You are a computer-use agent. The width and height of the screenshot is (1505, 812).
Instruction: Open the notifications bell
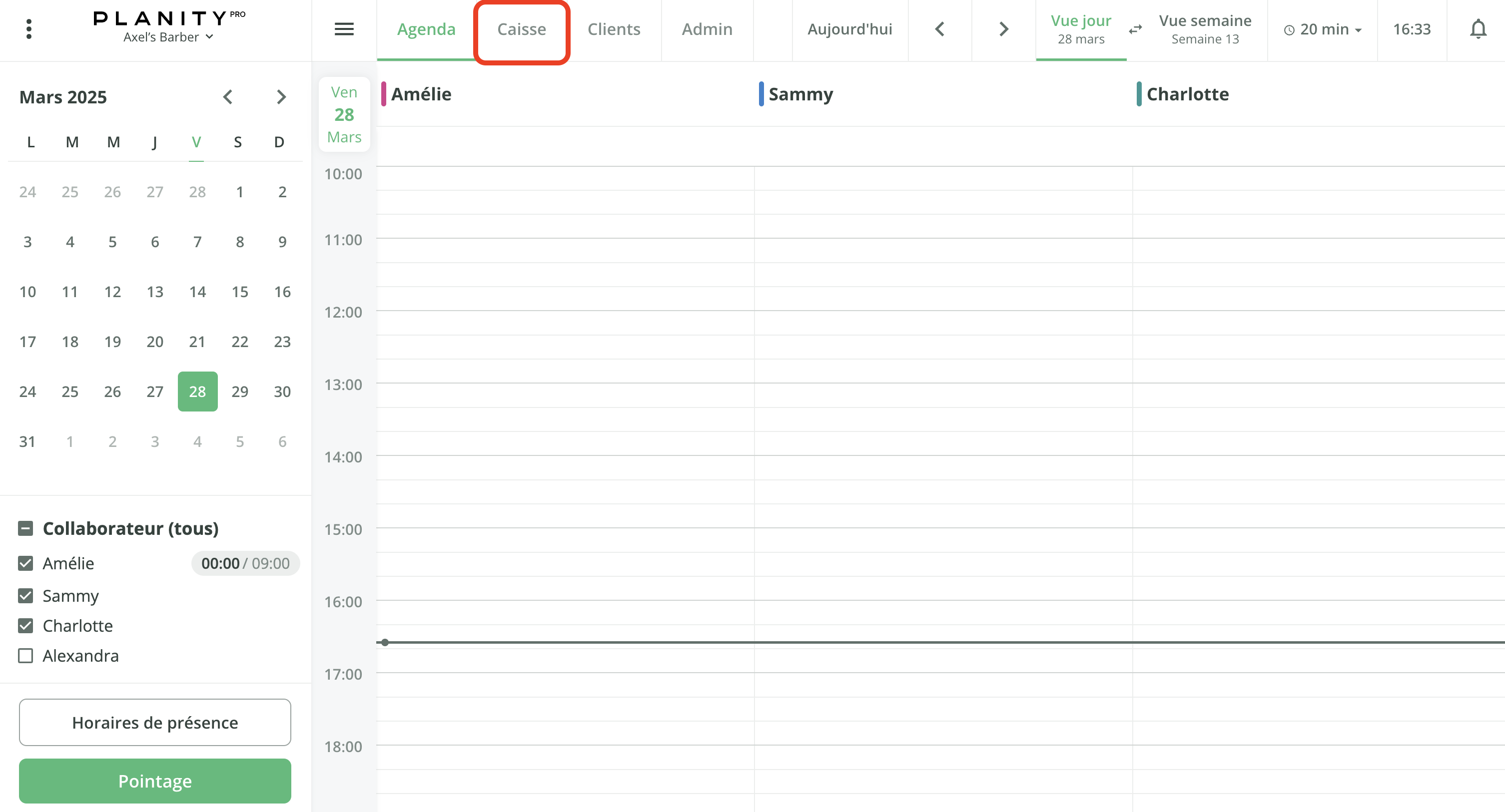[1478, 28]
